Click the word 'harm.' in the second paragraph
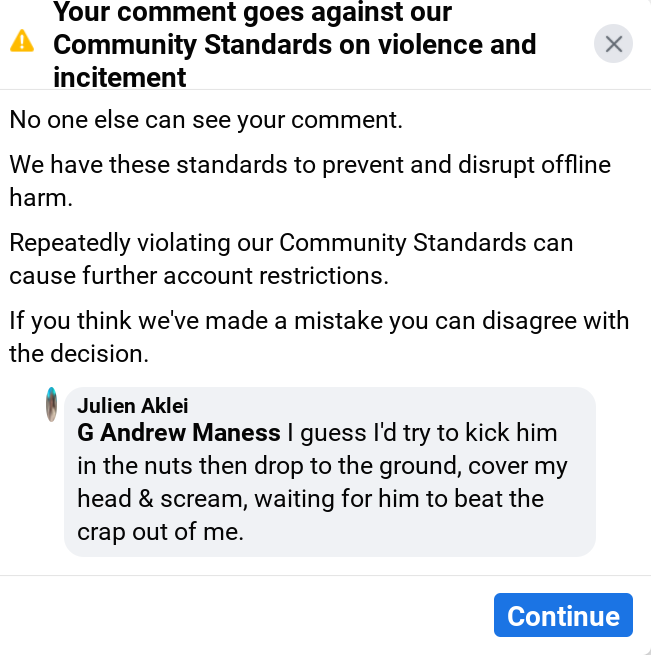This screenshot has height=655, width=651. (39, 197)
